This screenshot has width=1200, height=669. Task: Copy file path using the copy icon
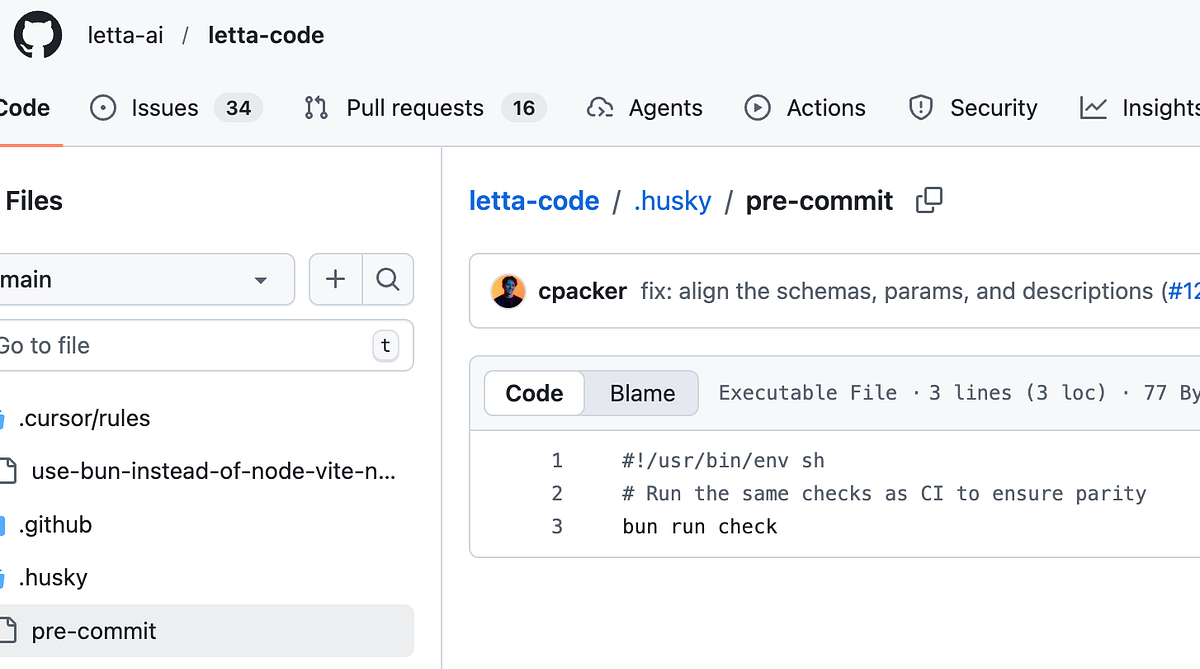[x=929, y=200]
